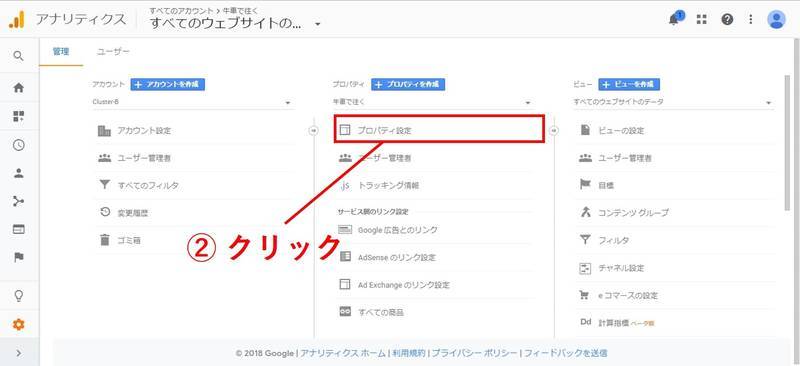Go to Home via the house icon
Screen dimensions: 800x366
[18, 88]
